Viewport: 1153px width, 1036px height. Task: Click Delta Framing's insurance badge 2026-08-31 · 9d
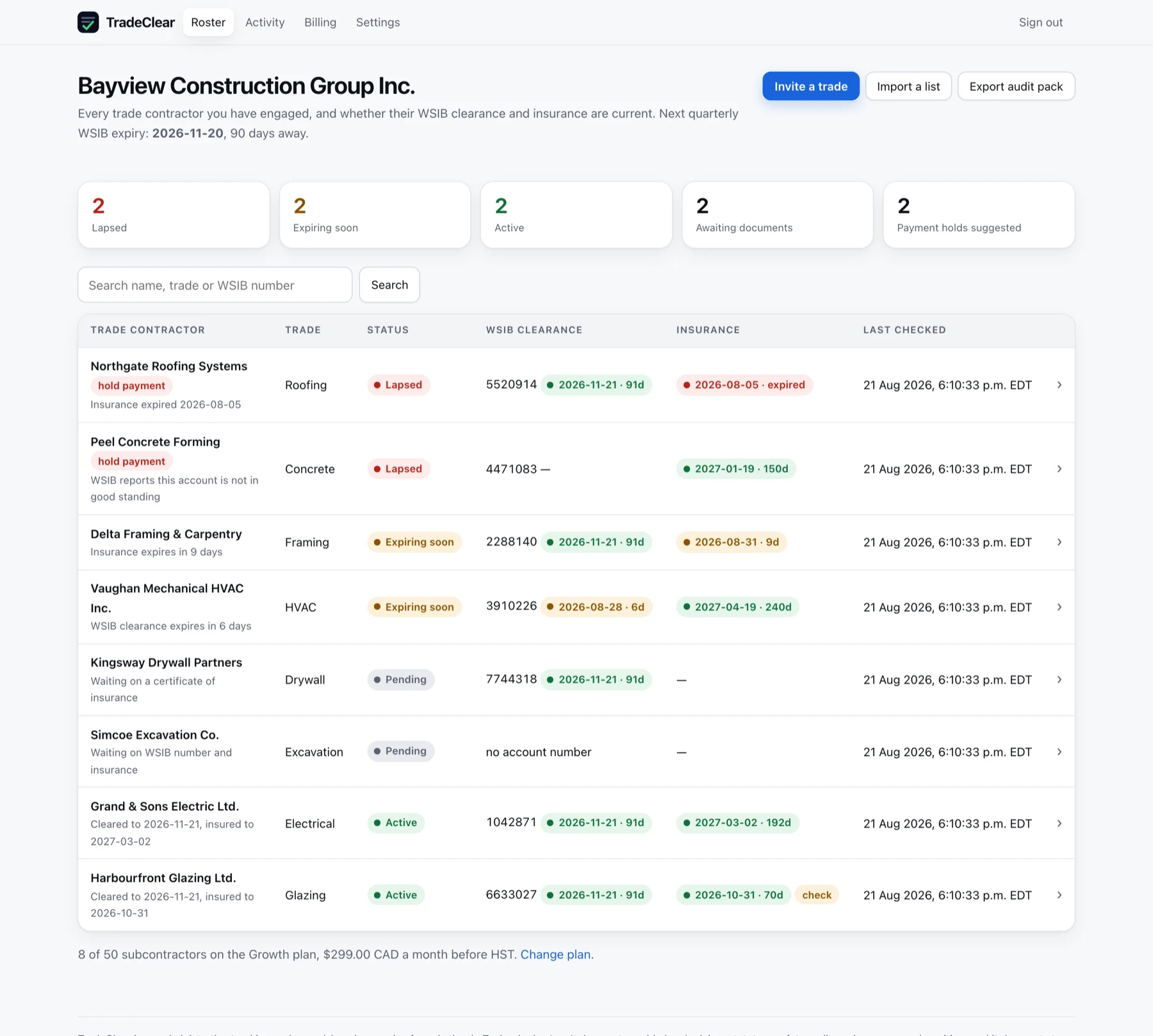click(x=732, y=542)
